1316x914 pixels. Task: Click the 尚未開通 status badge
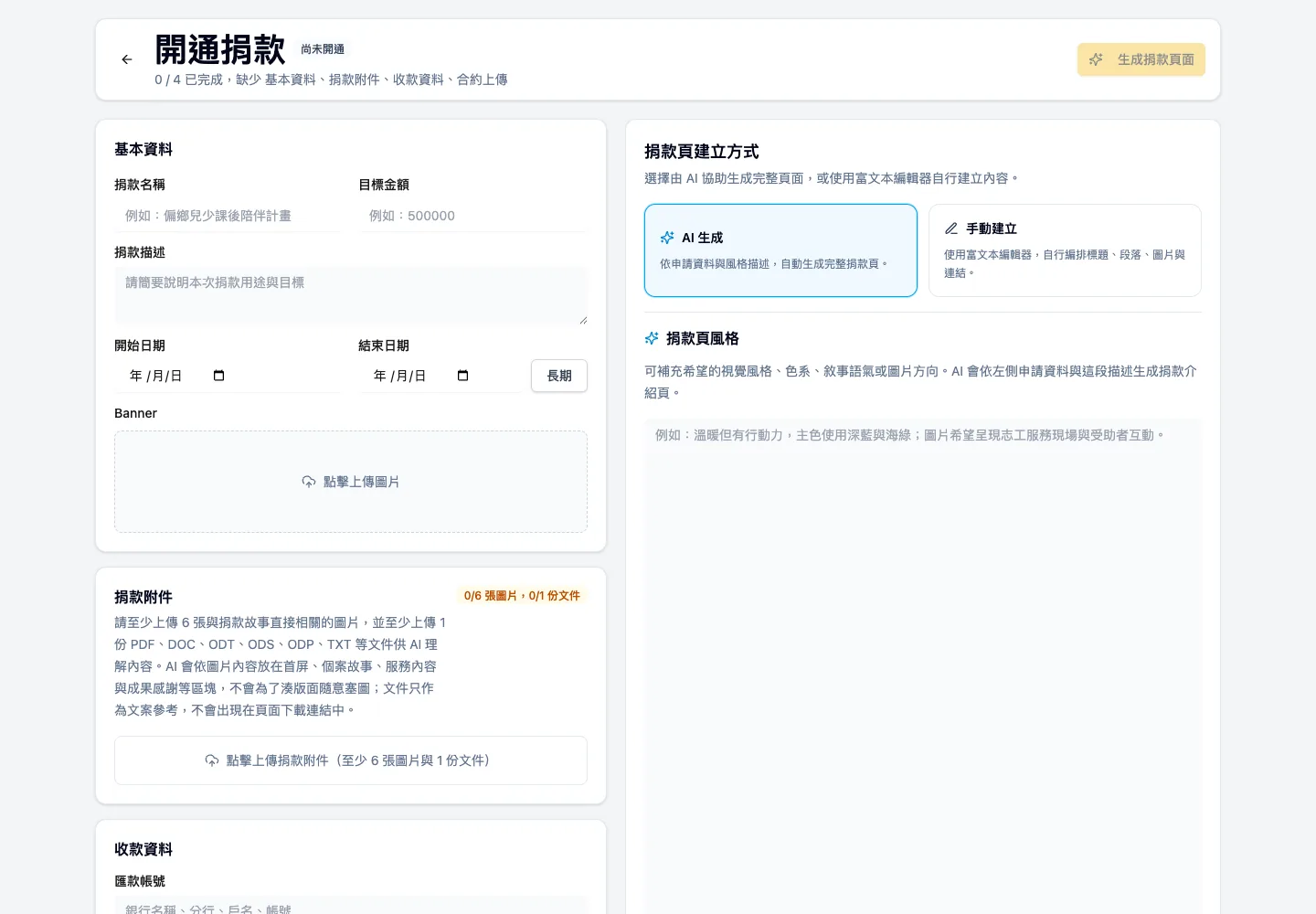[323, 49]
